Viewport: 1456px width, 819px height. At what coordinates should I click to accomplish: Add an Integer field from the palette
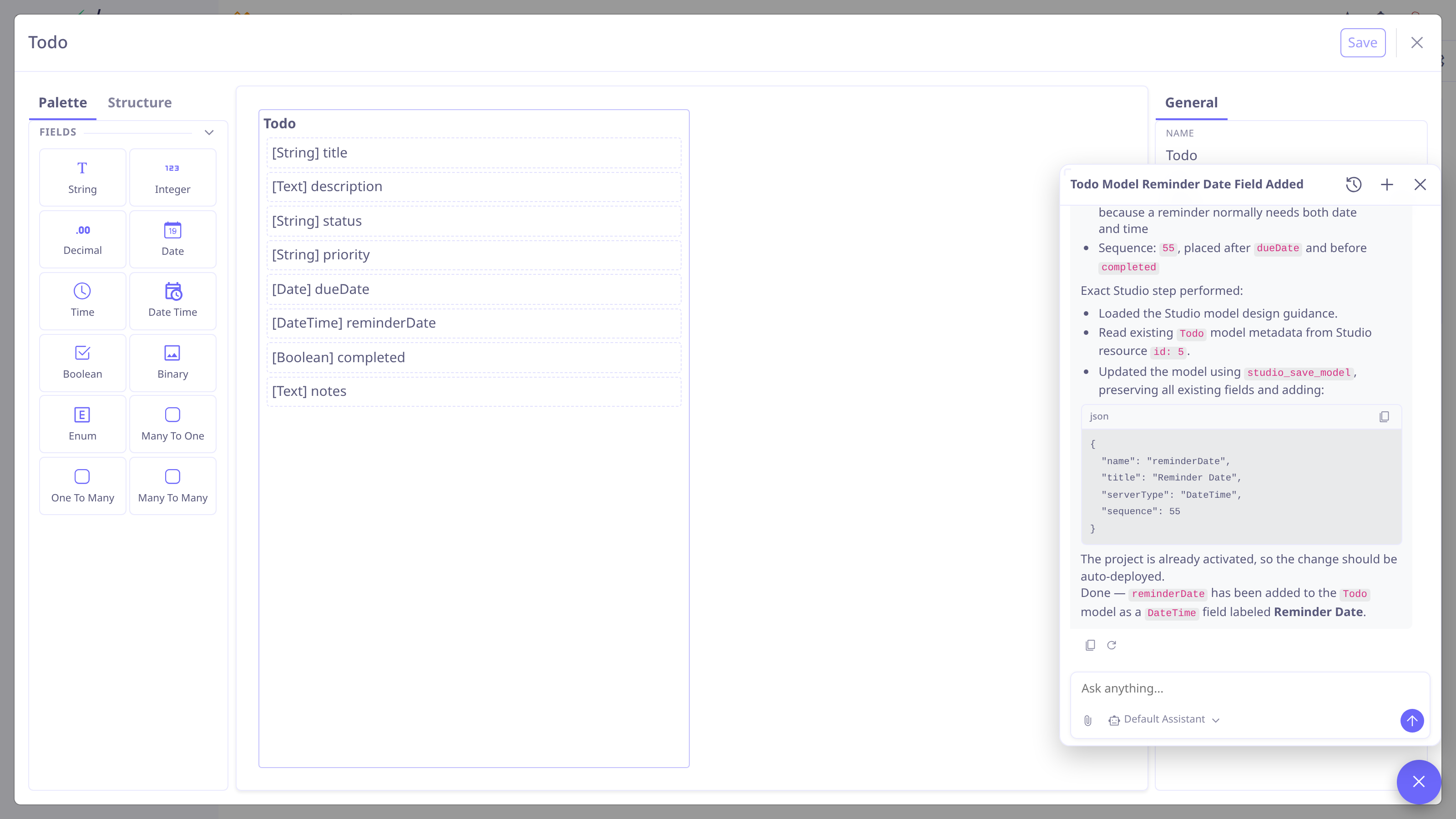pyautogui.click(x=172, y=177)
